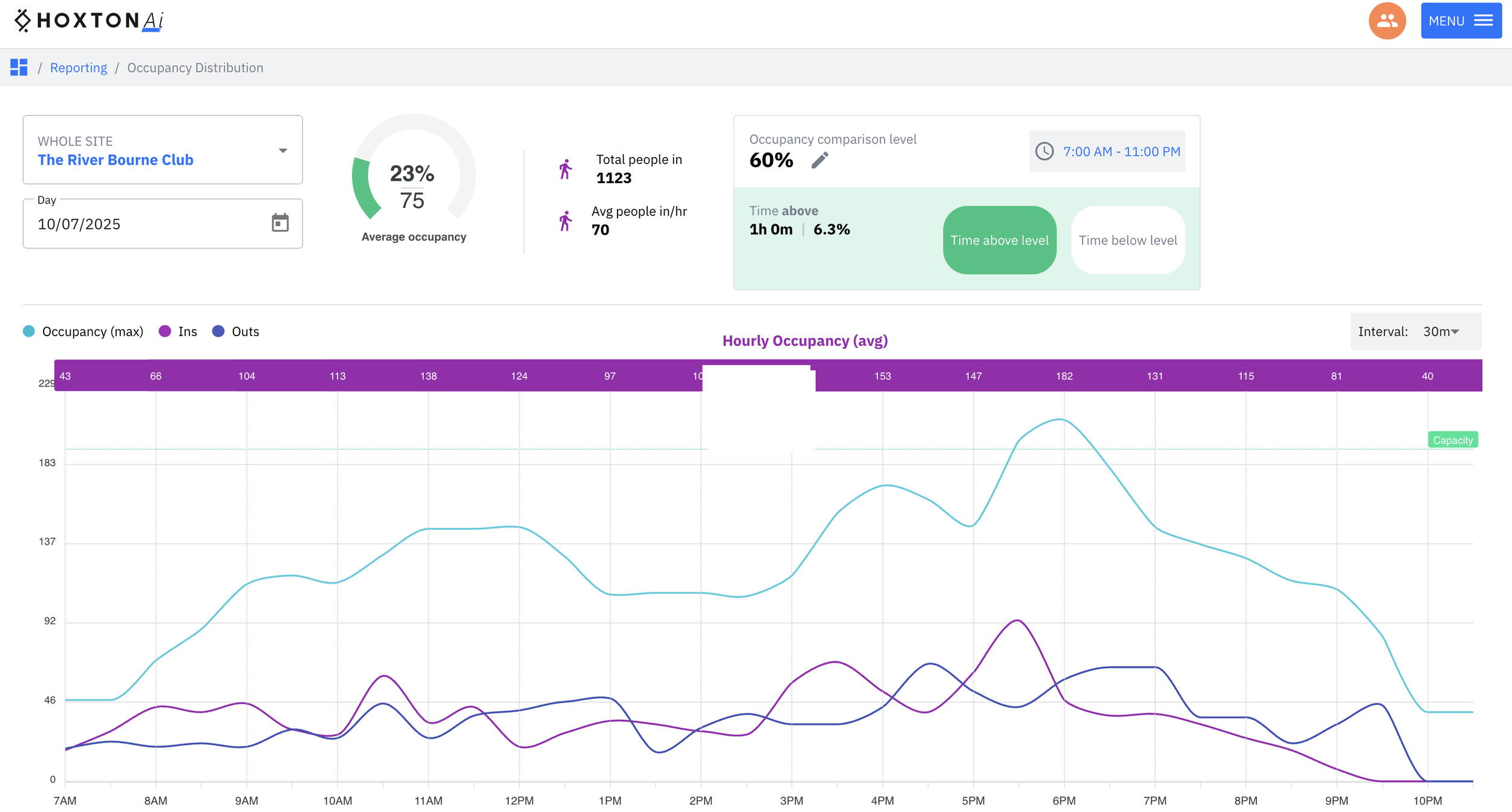Open the 7:00 AM - 11:00 PM time range selector

[1121, 152]
